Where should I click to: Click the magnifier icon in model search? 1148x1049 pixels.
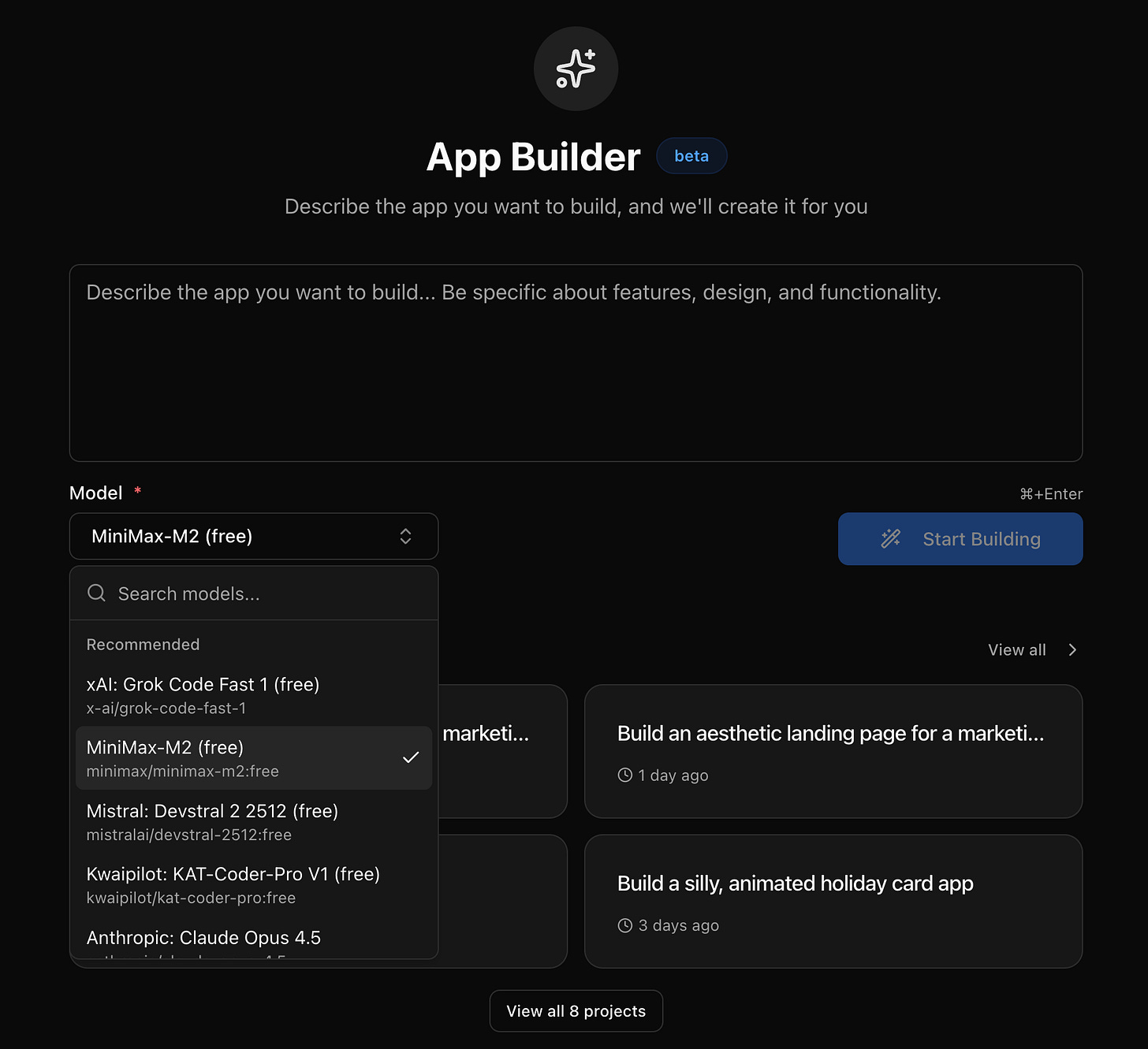96,593
